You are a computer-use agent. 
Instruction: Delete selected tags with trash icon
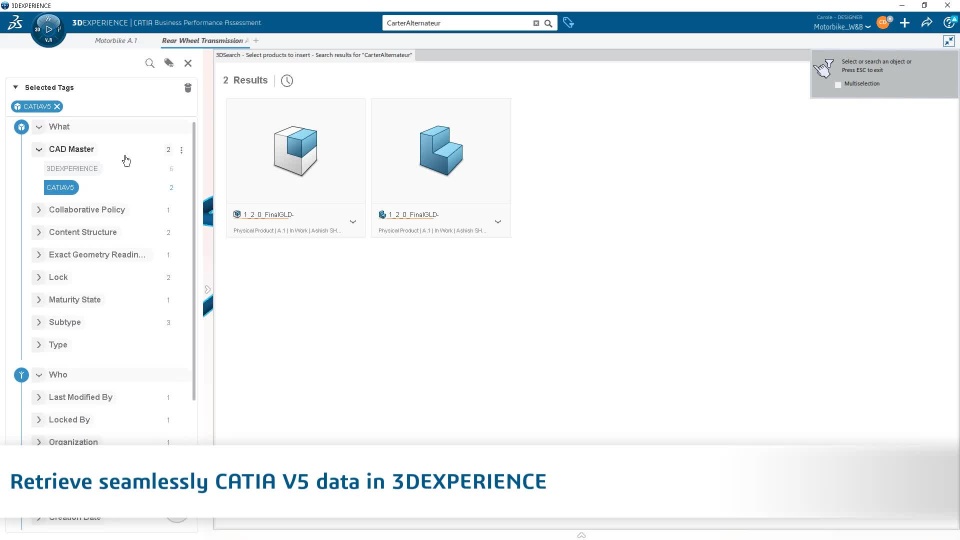tap(188, 88)
